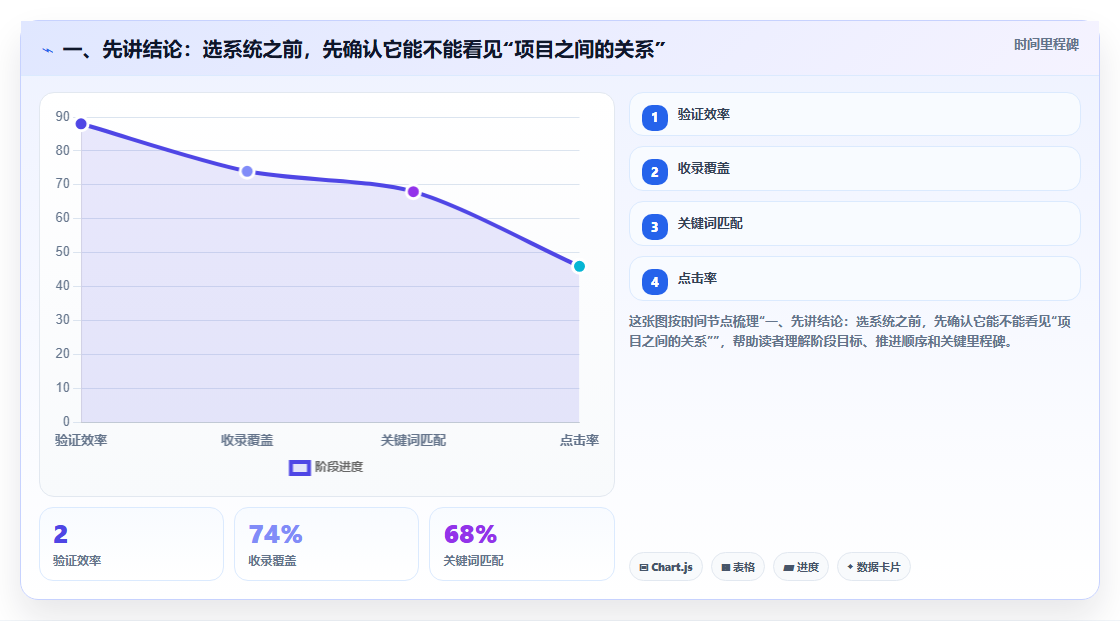The image size is (1120, 621).
Task: Click the 68% 关键词匹配 data card
Action: pyautogui.click(x=521, y=544)
